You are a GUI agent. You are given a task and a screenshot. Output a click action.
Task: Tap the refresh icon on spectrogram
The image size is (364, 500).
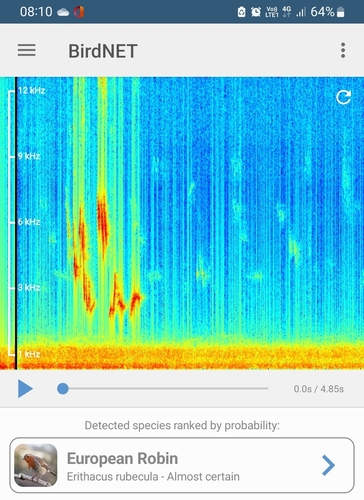(343, 97)
